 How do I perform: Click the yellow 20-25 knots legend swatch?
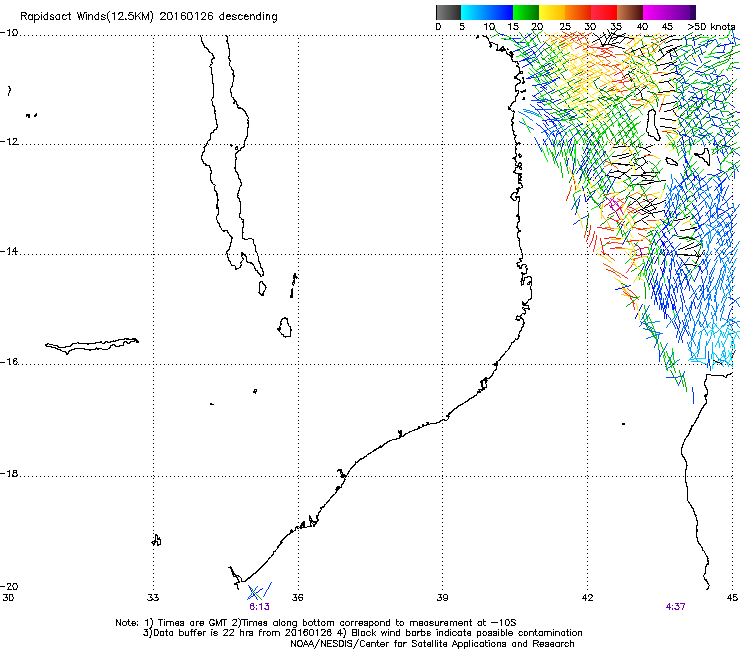click(552, 12)
